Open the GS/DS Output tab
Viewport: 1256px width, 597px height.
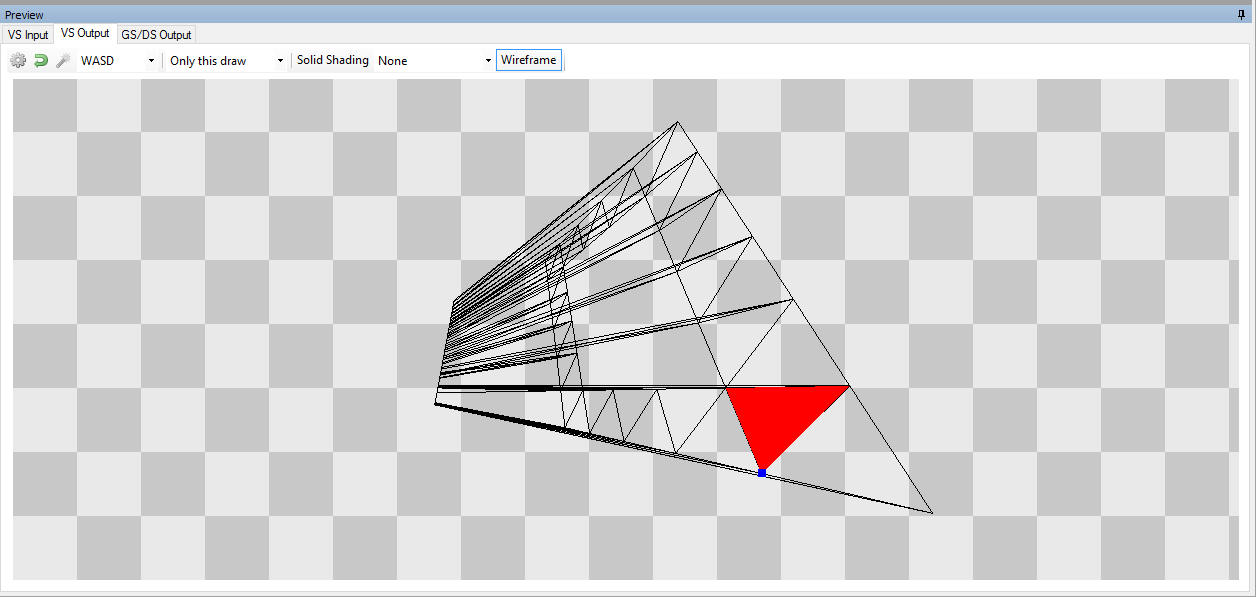click(x=156, y=35)
